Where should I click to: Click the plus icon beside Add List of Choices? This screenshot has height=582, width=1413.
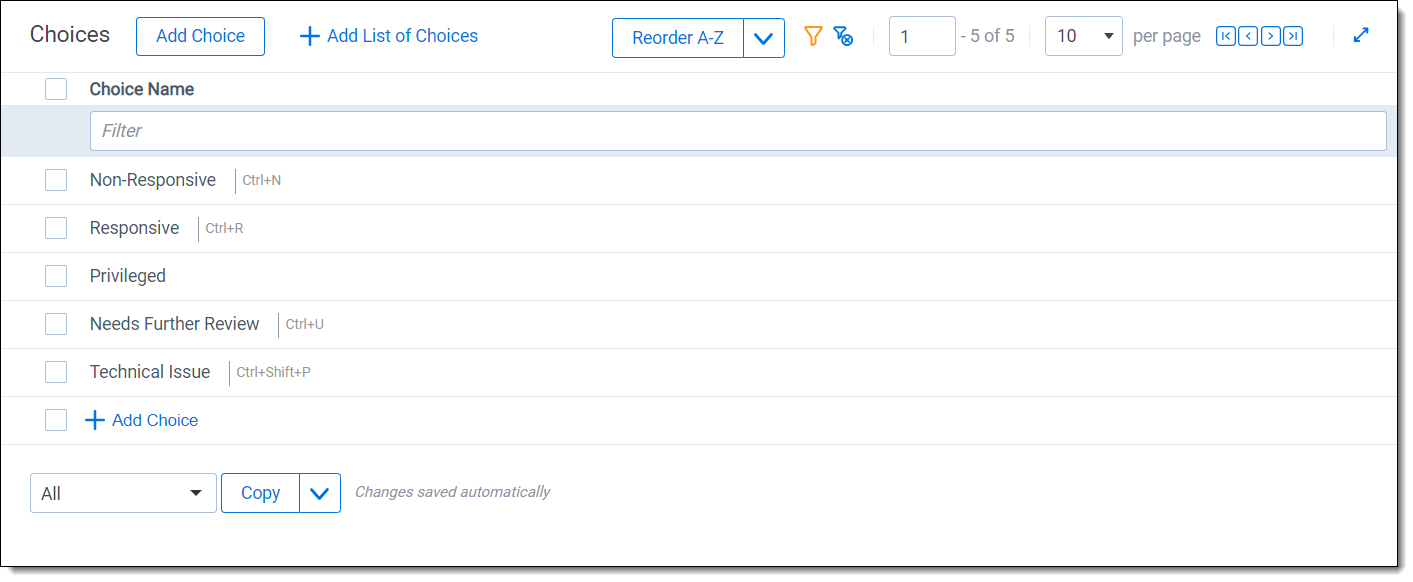[310, 36]
